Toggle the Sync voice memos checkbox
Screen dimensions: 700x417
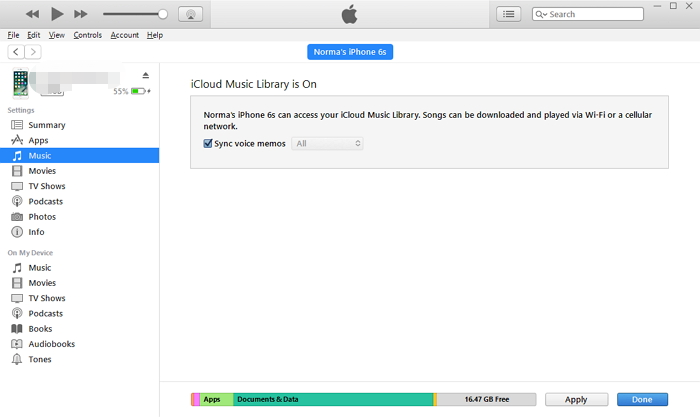point(208,143)
